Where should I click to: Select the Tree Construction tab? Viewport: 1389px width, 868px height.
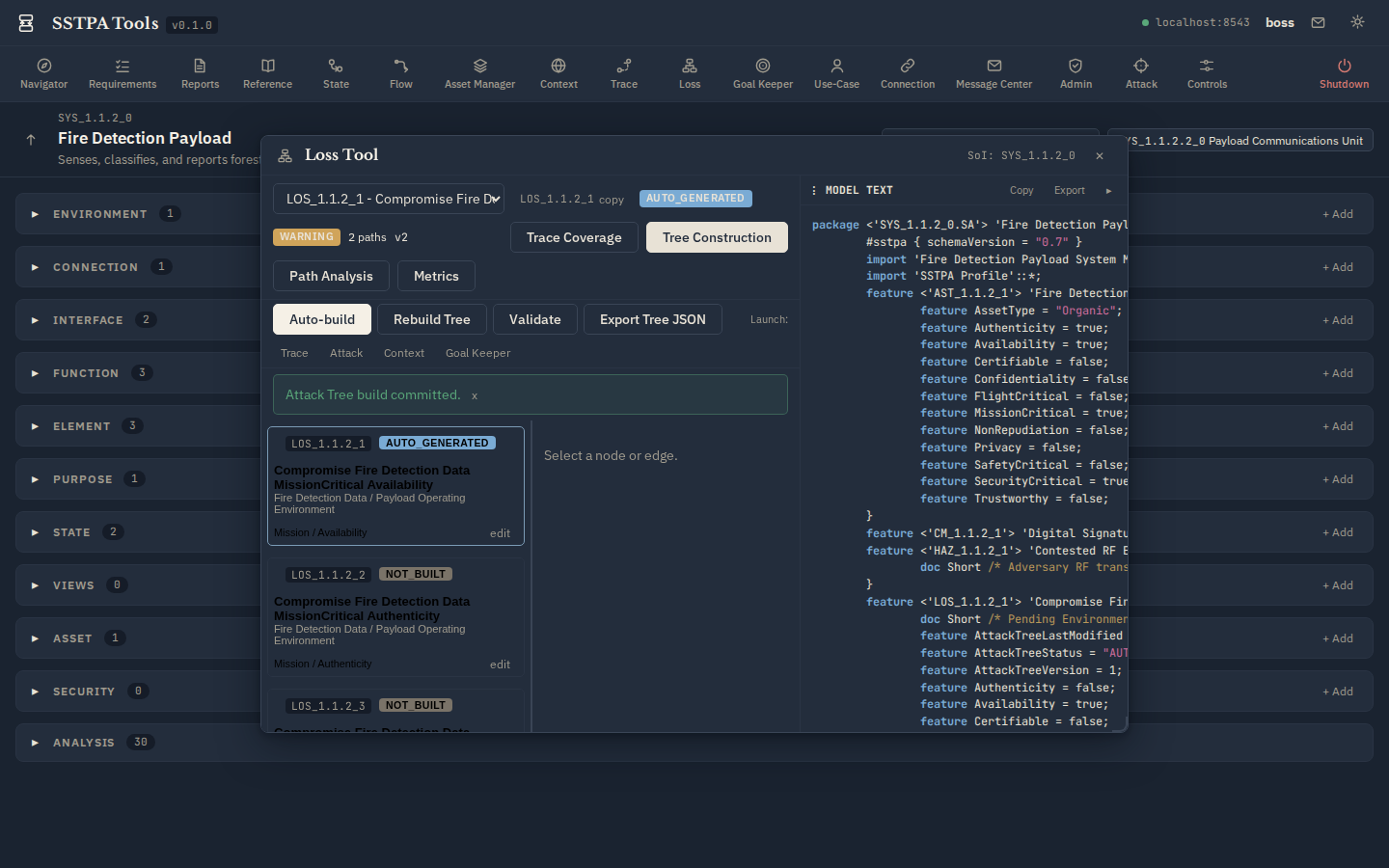point(717,237)
